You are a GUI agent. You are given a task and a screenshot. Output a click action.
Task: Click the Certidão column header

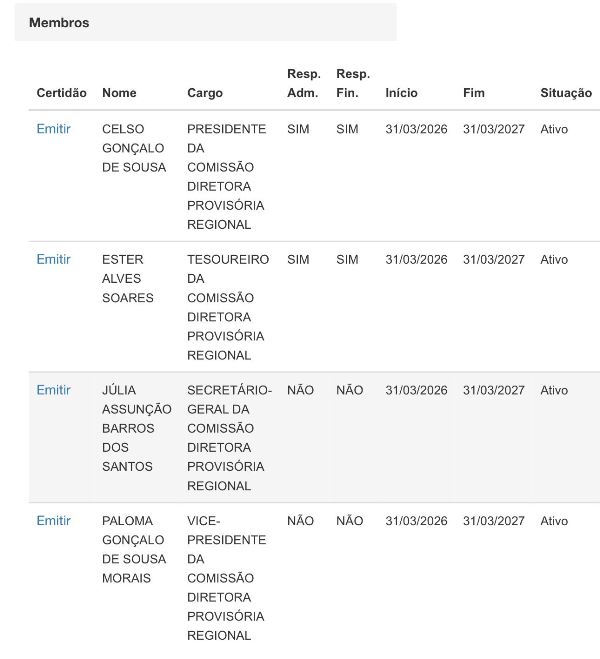click(x=61, y=93)
